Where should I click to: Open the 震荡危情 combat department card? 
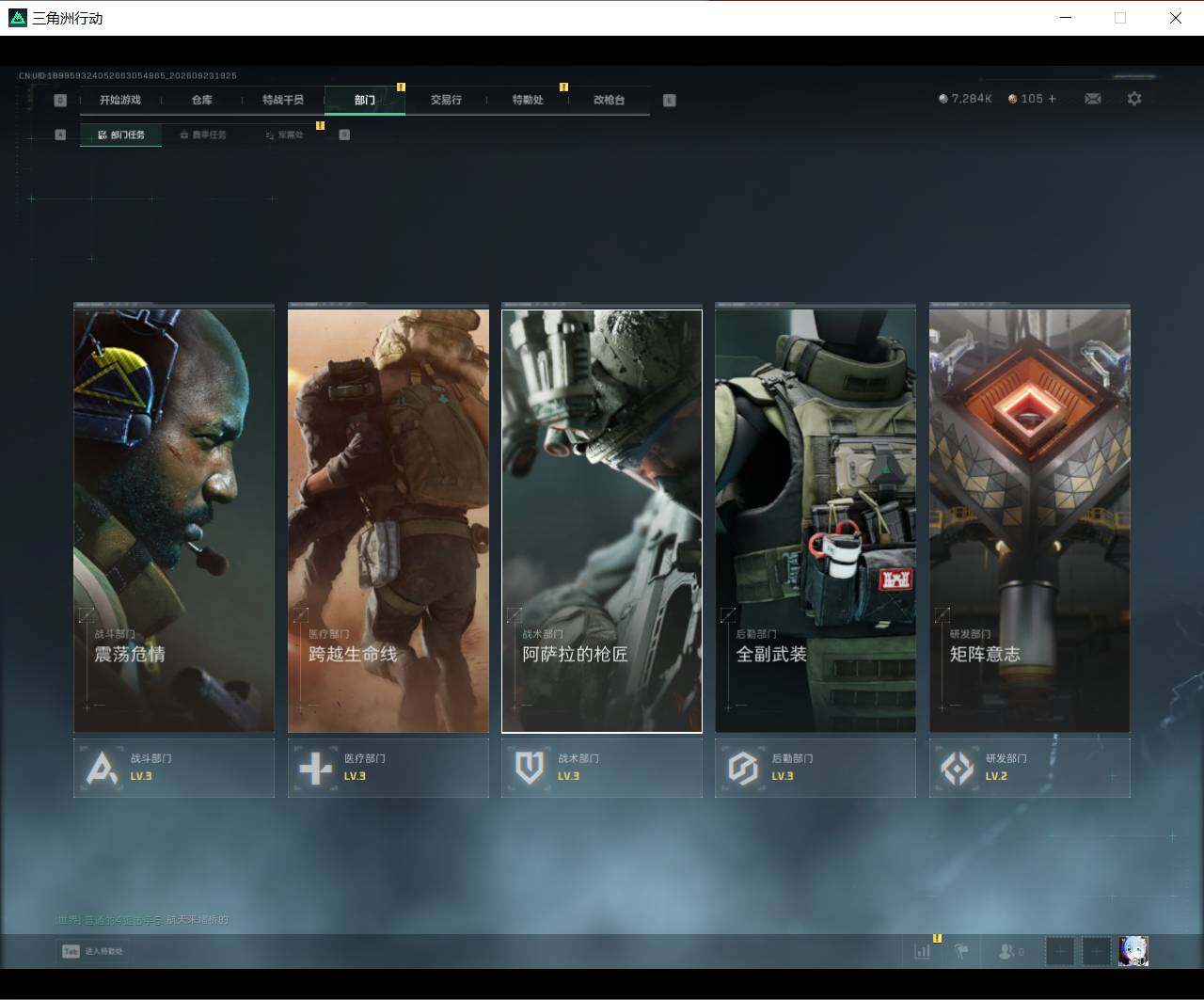[x=174, y=520]
